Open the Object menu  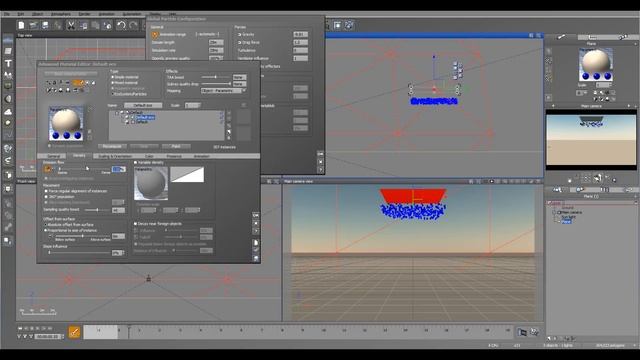(x=37, y=14)
